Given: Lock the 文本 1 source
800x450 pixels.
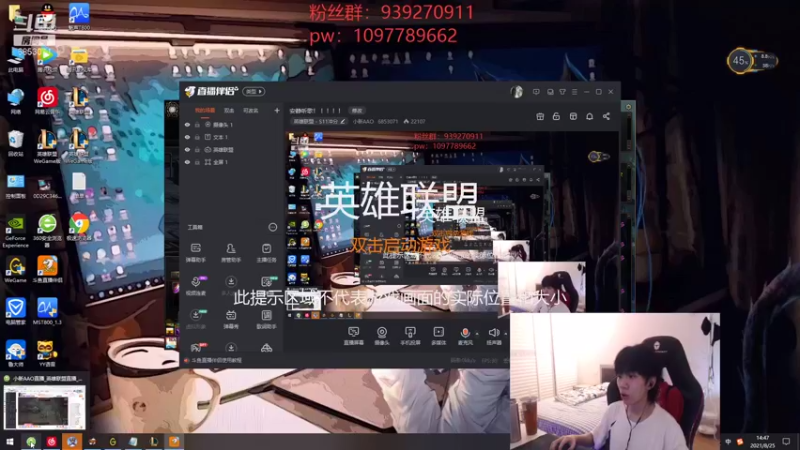Looking at the screenshot, I should point(197,137).
